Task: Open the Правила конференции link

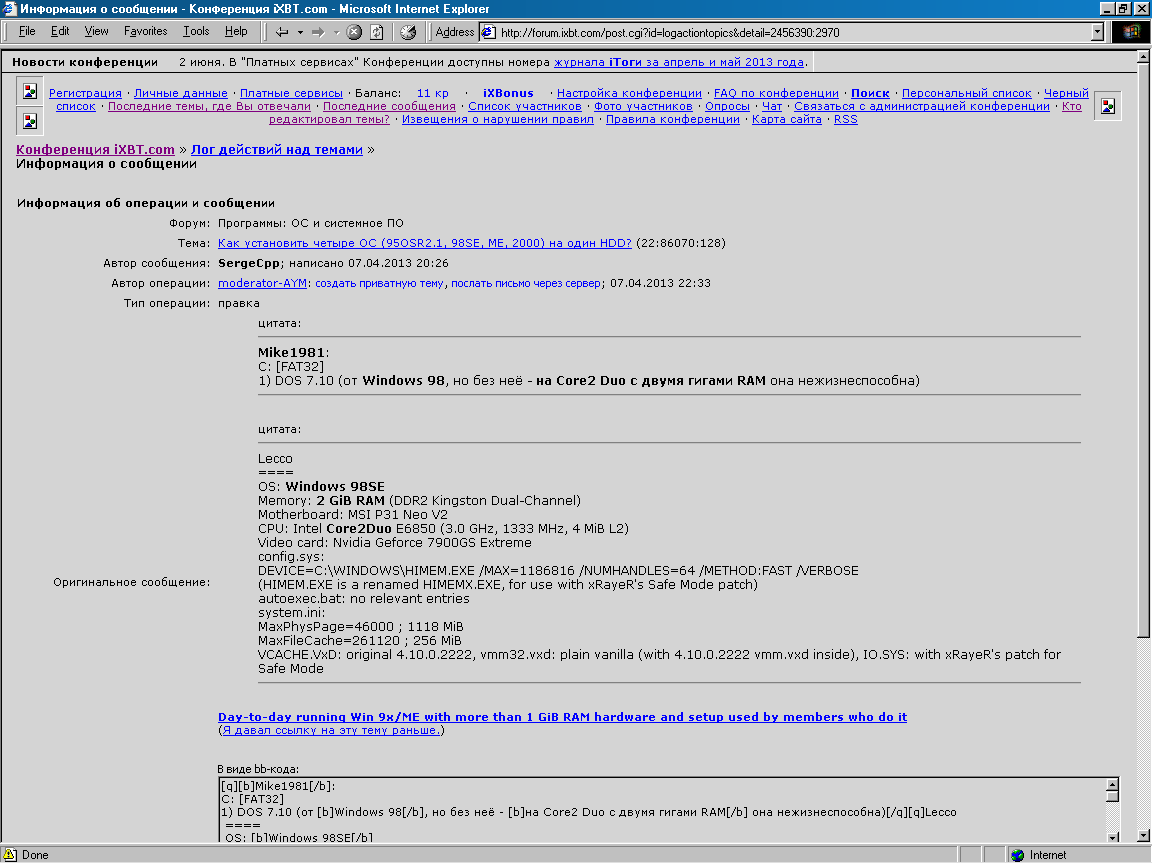Action: tap(673, 120)
